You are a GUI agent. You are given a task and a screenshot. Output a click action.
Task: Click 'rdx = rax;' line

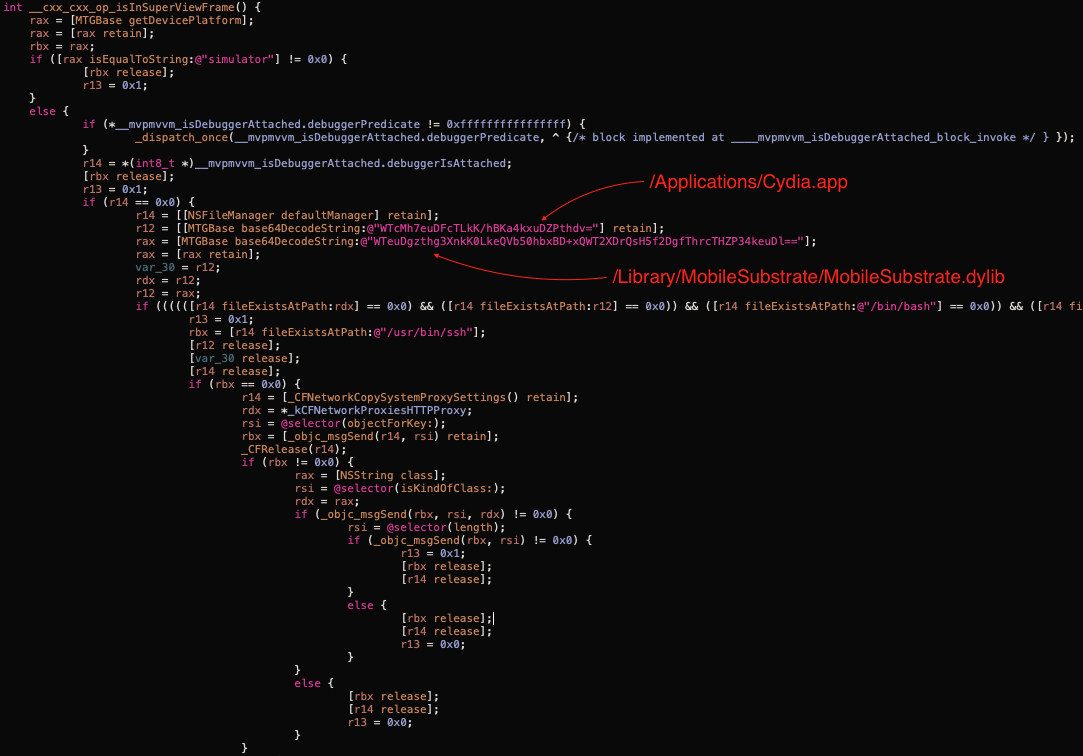pyautogui.click(x=327, y=502)
